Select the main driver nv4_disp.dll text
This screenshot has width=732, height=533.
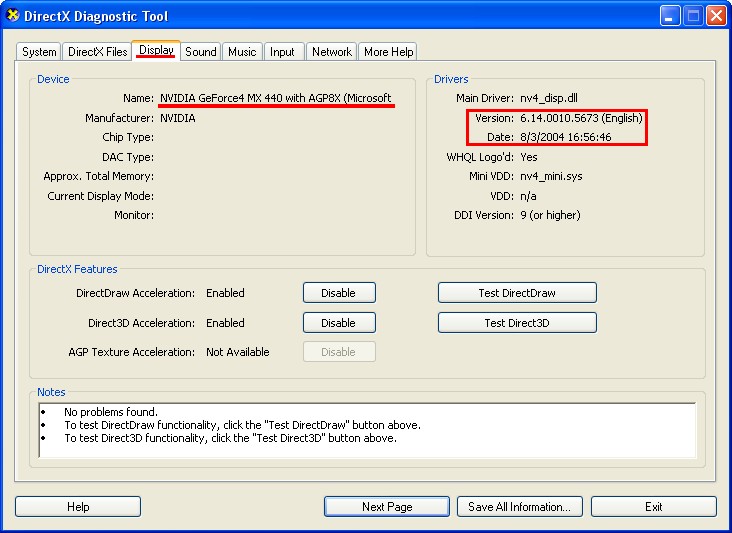[549, 98]
